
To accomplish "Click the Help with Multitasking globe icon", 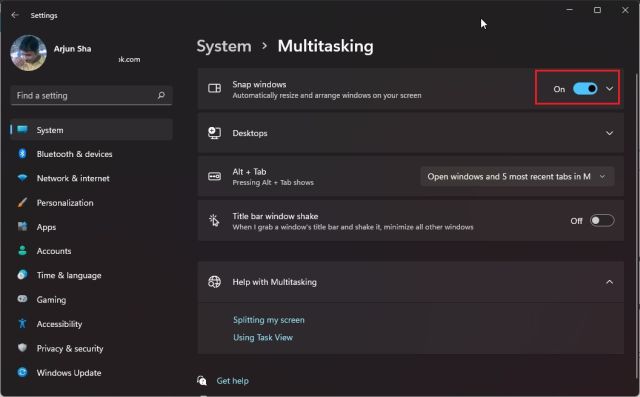I will pos(214,282).
